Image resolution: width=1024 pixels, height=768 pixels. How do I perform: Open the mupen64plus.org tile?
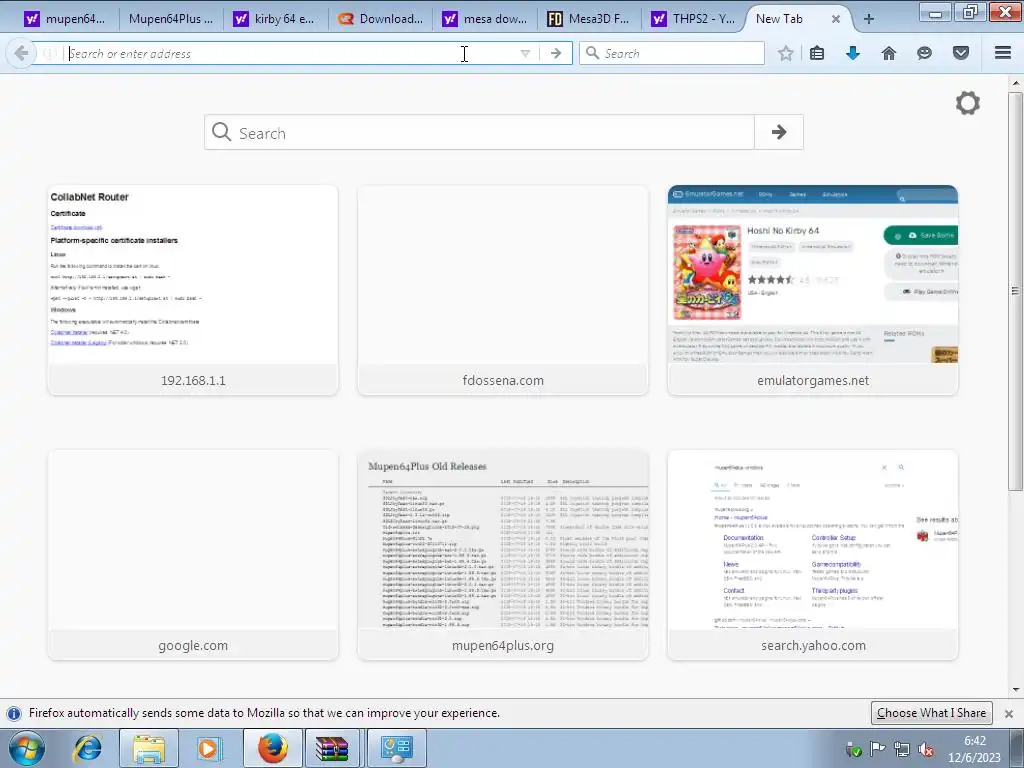click(503, 555)
